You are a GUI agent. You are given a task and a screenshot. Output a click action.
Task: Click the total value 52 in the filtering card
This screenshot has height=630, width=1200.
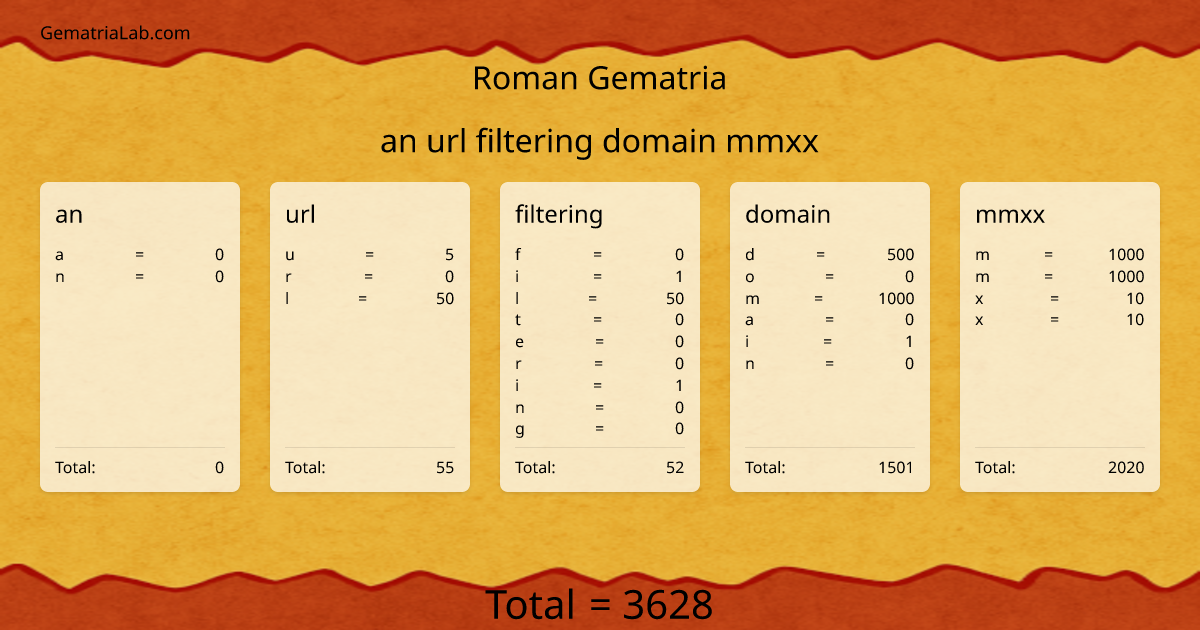click(675, 467)
